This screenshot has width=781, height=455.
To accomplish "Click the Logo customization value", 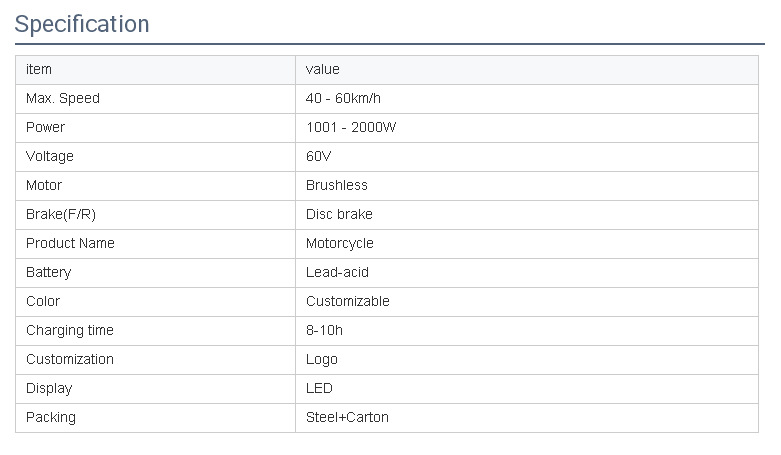I will tap(322, 359).
